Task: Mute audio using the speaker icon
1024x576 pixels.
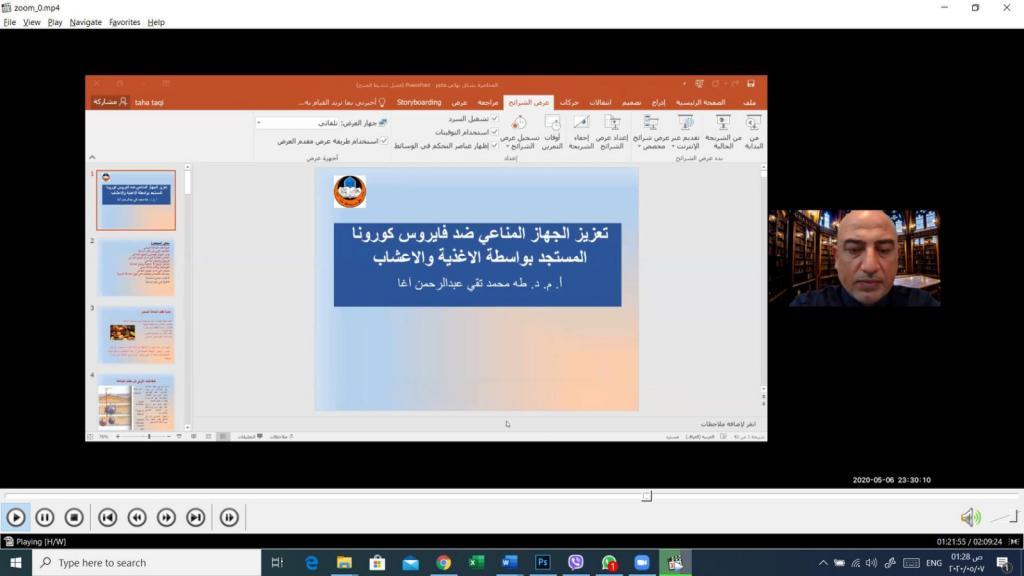Action: [969, 517]
